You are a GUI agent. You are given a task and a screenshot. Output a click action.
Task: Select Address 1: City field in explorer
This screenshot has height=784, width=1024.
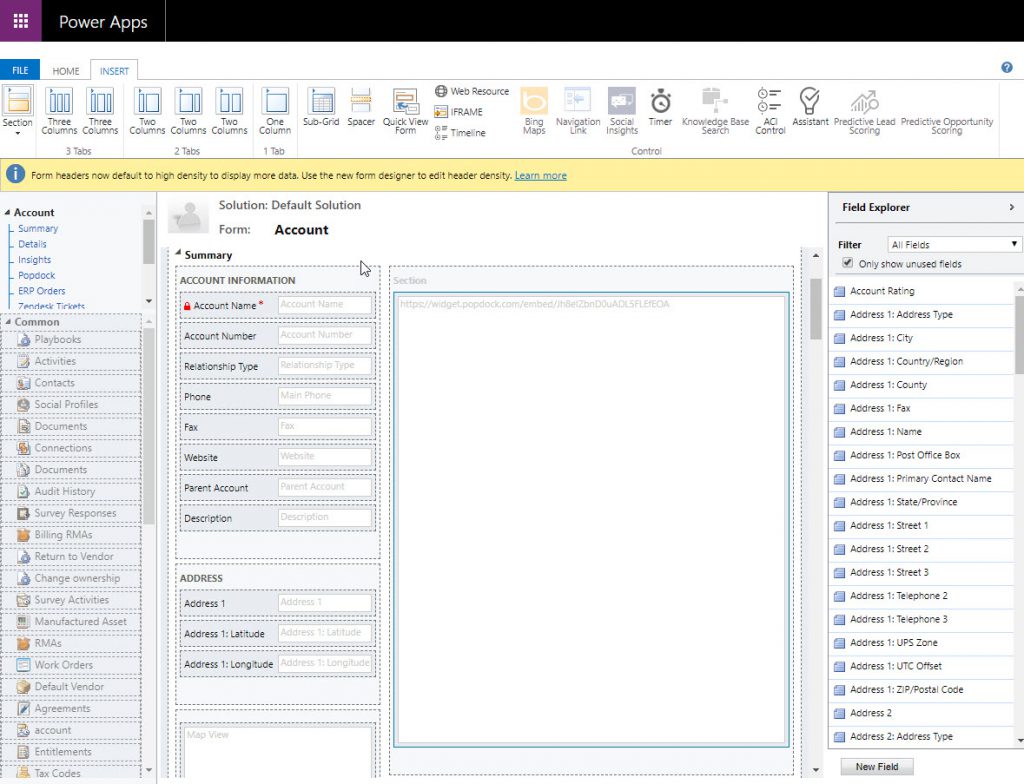[921, 338]
